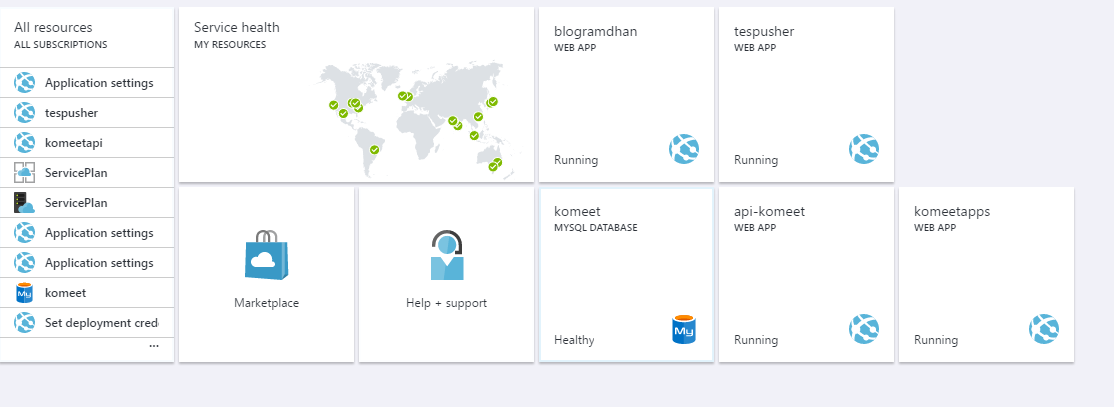Click the green health marker on US west coast
This screenshot has height=407, width=1114.
point(334,105)
